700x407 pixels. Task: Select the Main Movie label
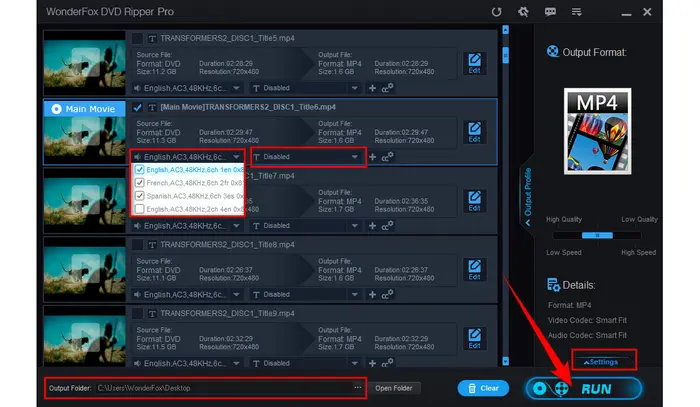[84, 109]
